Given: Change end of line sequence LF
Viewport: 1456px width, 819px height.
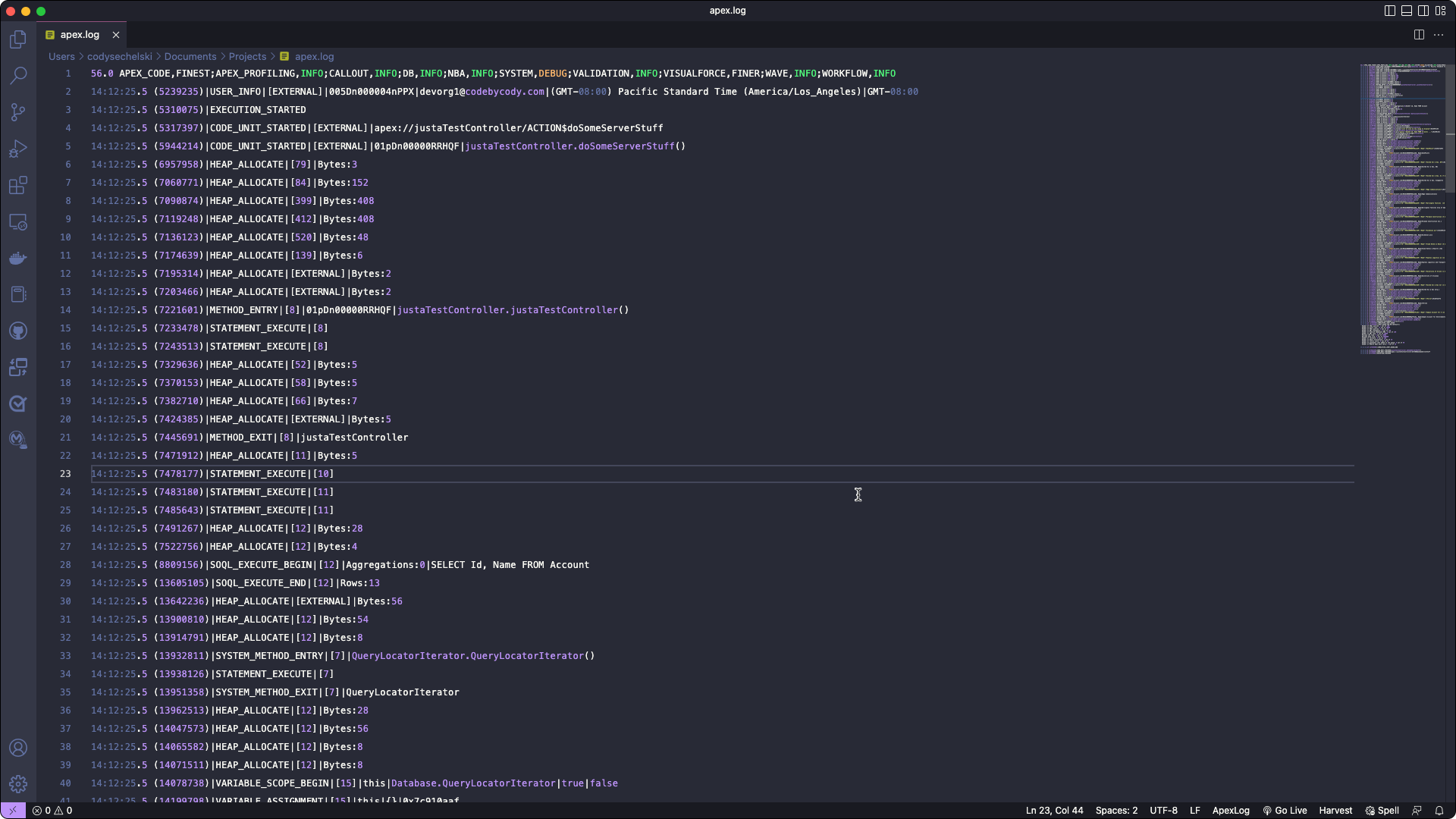Looking at the screenshot, I should click(1195, 811).
